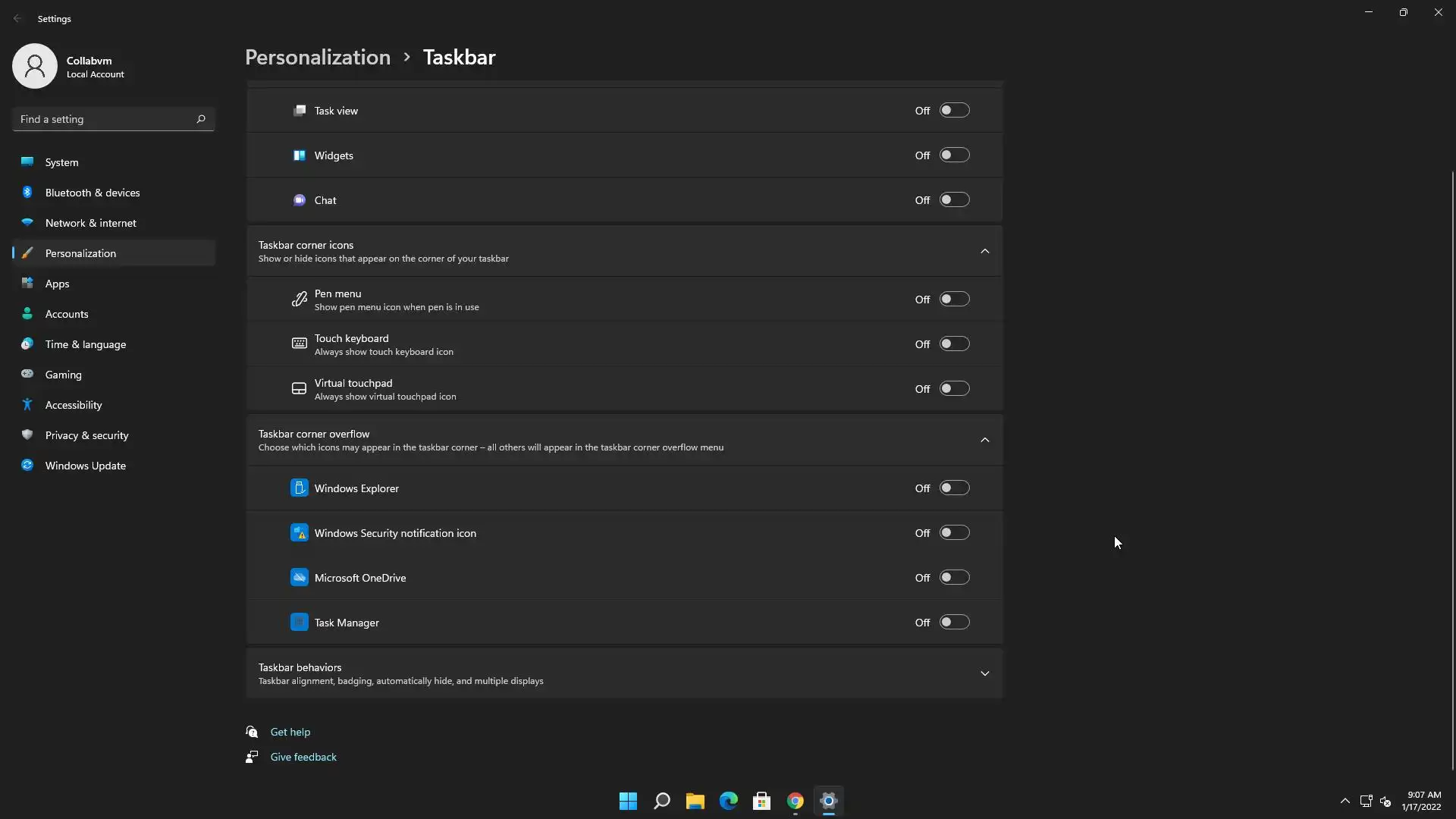Click the Settings back arrow icon

pos(17,18)
